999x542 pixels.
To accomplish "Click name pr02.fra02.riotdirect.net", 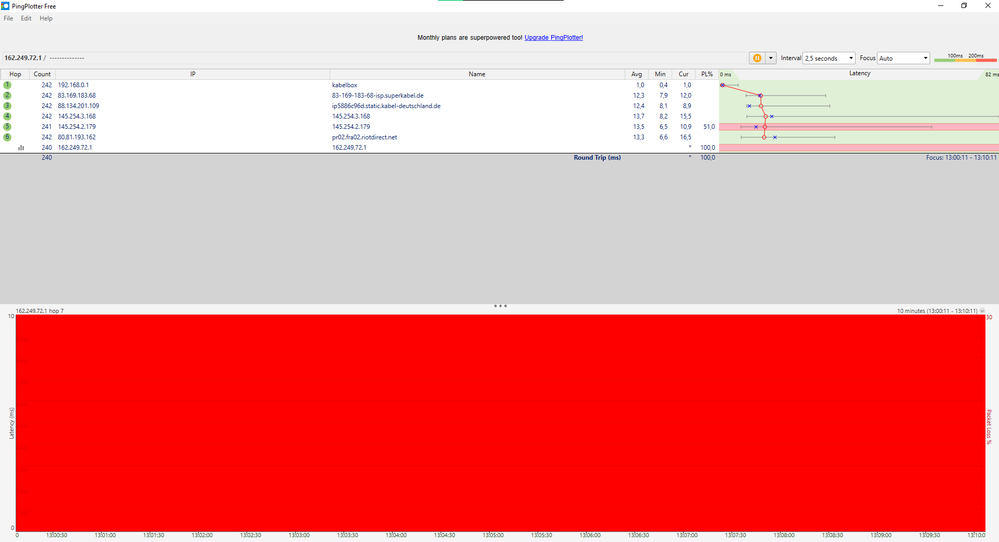I will 364,137.
